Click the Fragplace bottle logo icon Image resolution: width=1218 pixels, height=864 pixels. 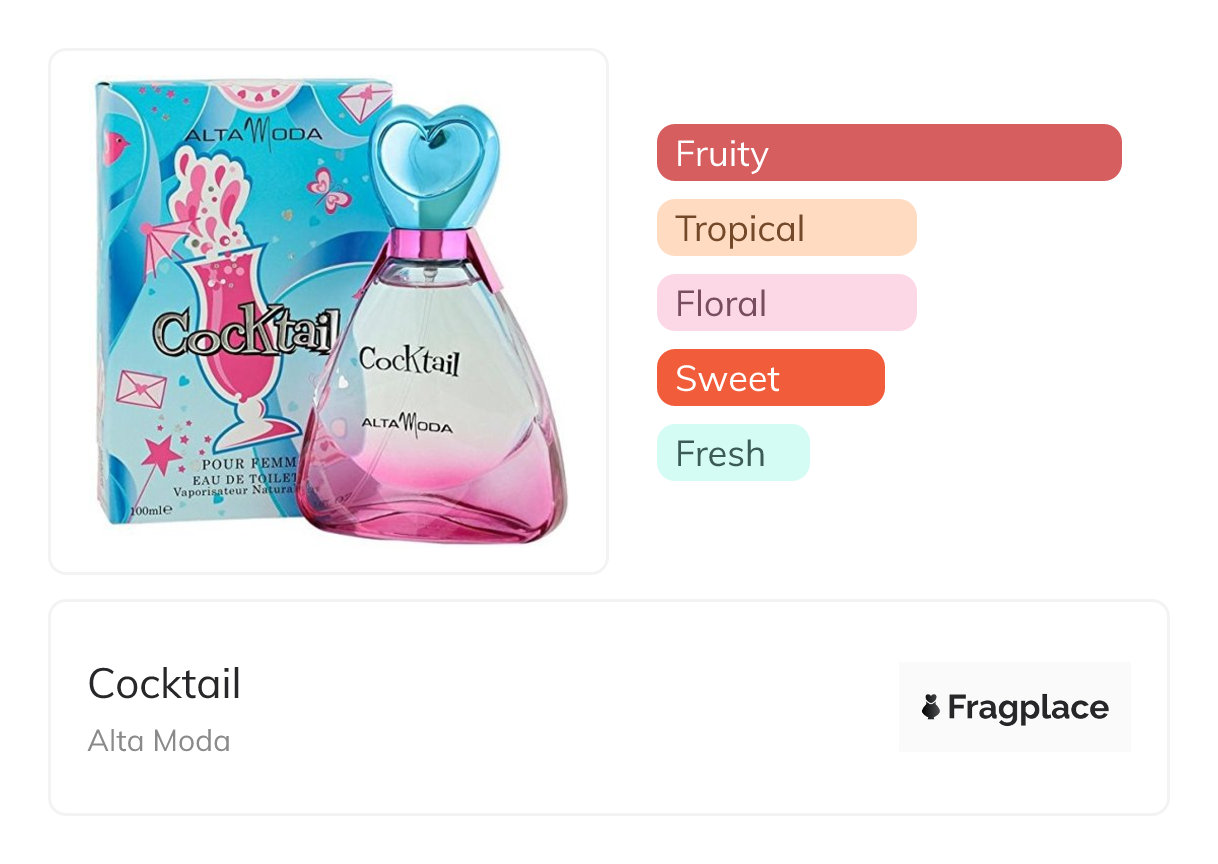pos(931,708)
